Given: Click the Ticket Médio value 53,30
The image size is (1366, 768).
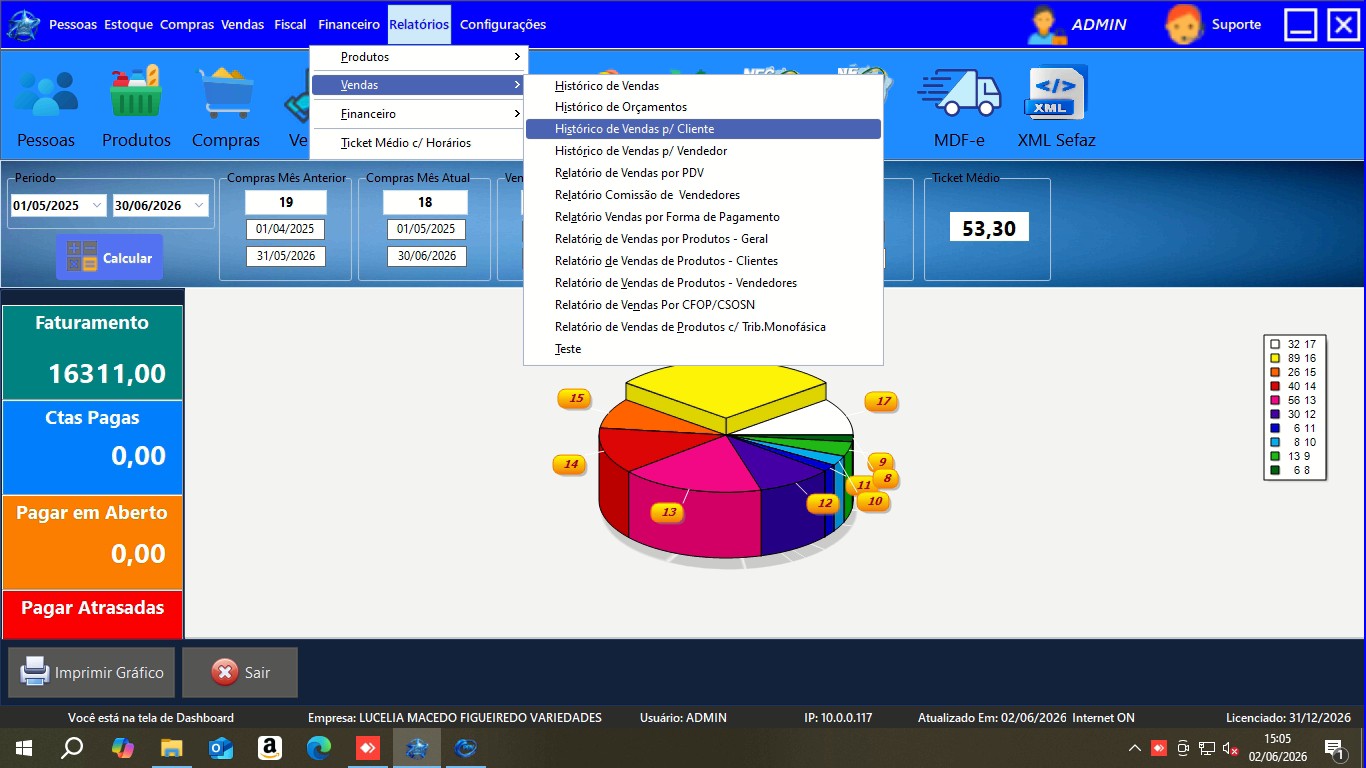Looking at the screenshot, I should pos(989,228).
